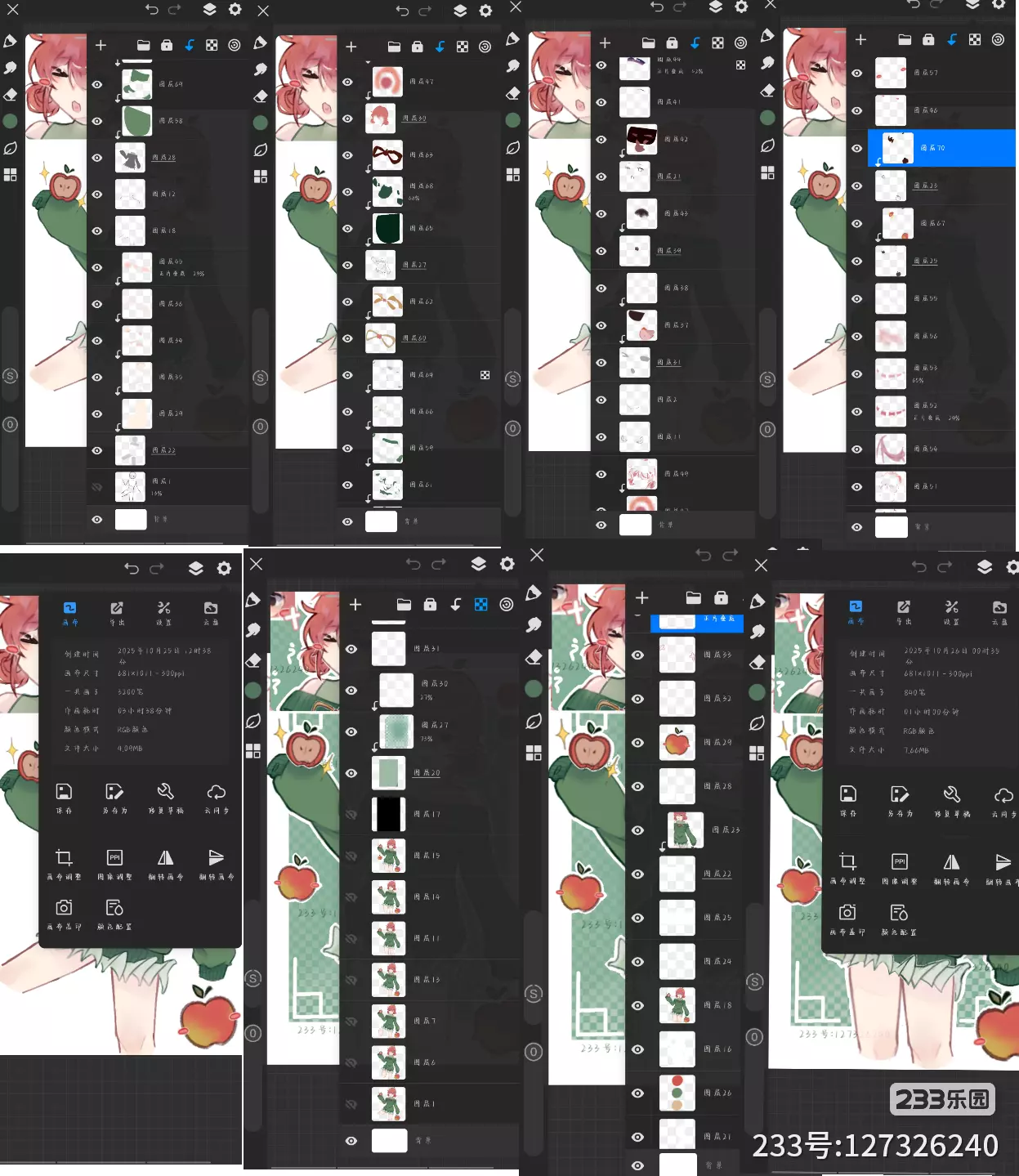Image resolution: width=1019 pixels, height=1176 pixels.
Task: Hide the 图层 26 three-dot palette layer
Action: 638,1093
